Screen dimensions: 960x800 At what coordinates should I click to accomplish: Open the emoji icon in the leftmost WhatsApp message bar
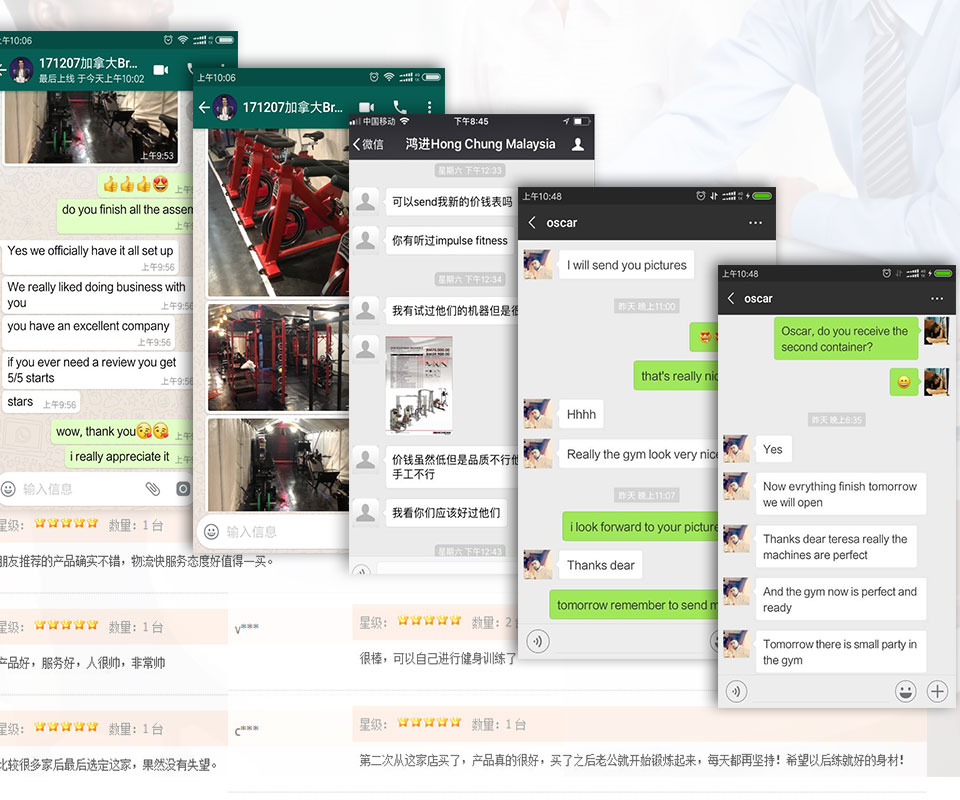(9, 489)
